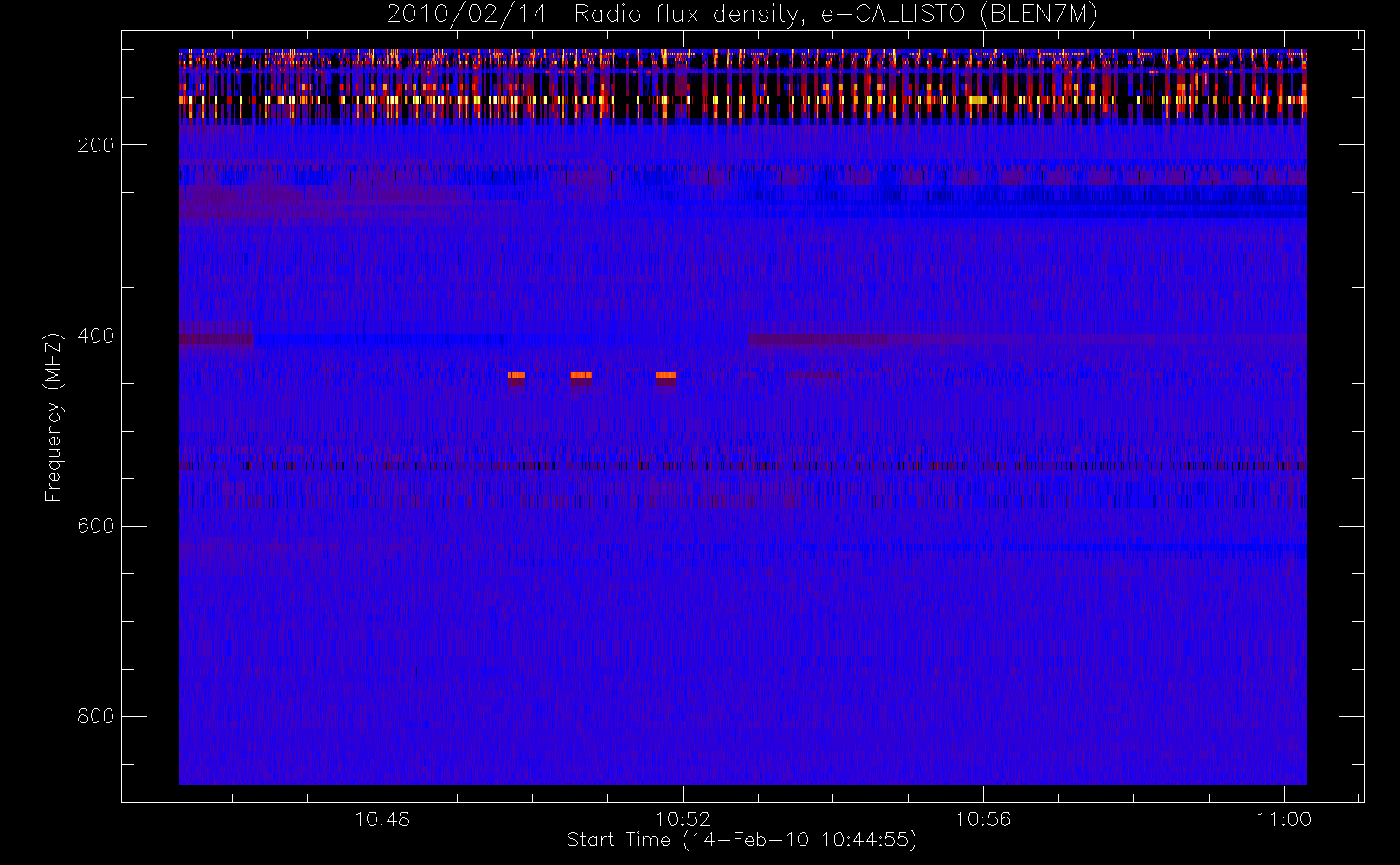Select the 600 frequency tick label
The height and width of the screenshot is (865, 1400).
[x=96, y=526]
